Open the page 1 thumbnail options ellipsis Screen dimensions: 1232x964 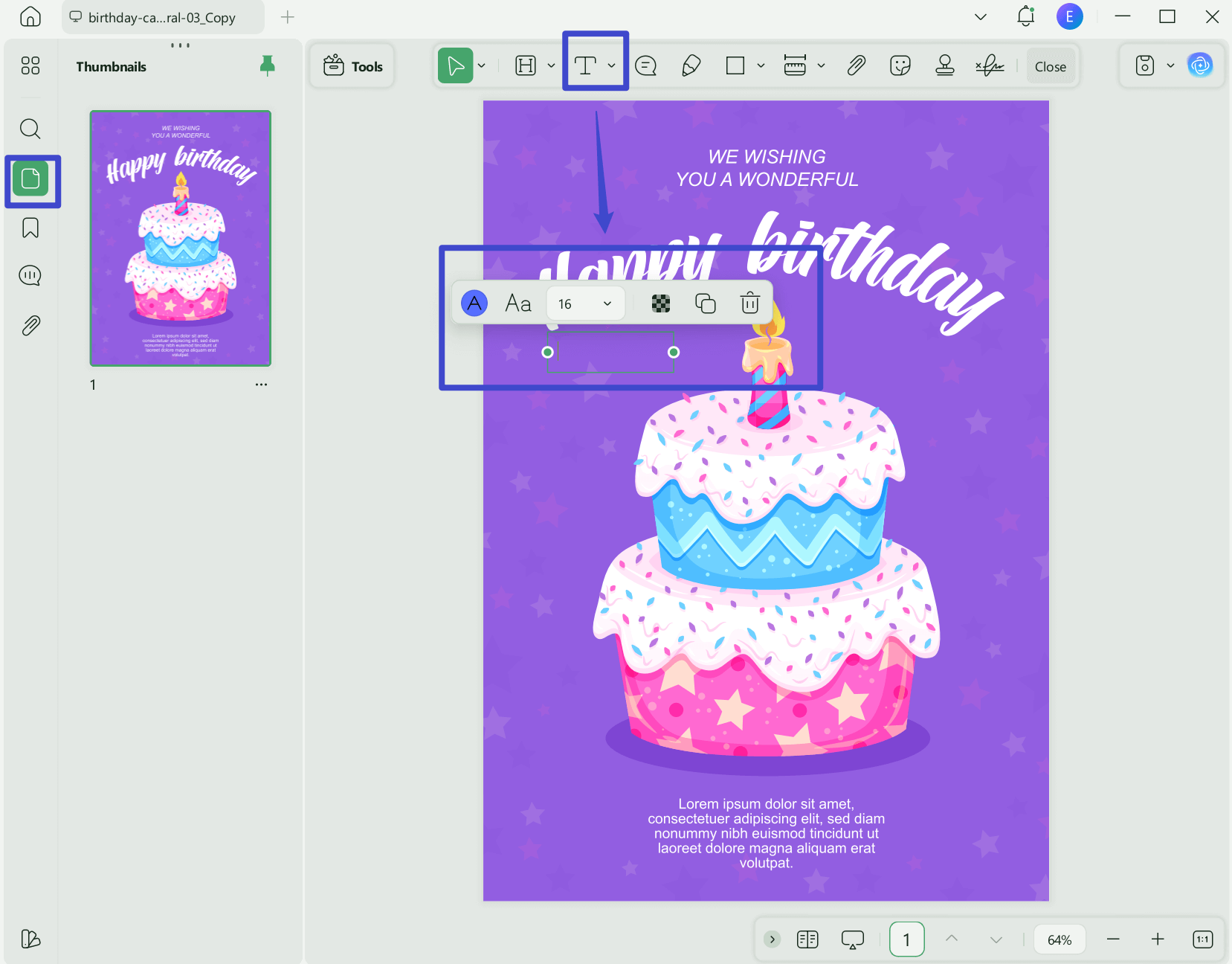click(x=261, y=385)
